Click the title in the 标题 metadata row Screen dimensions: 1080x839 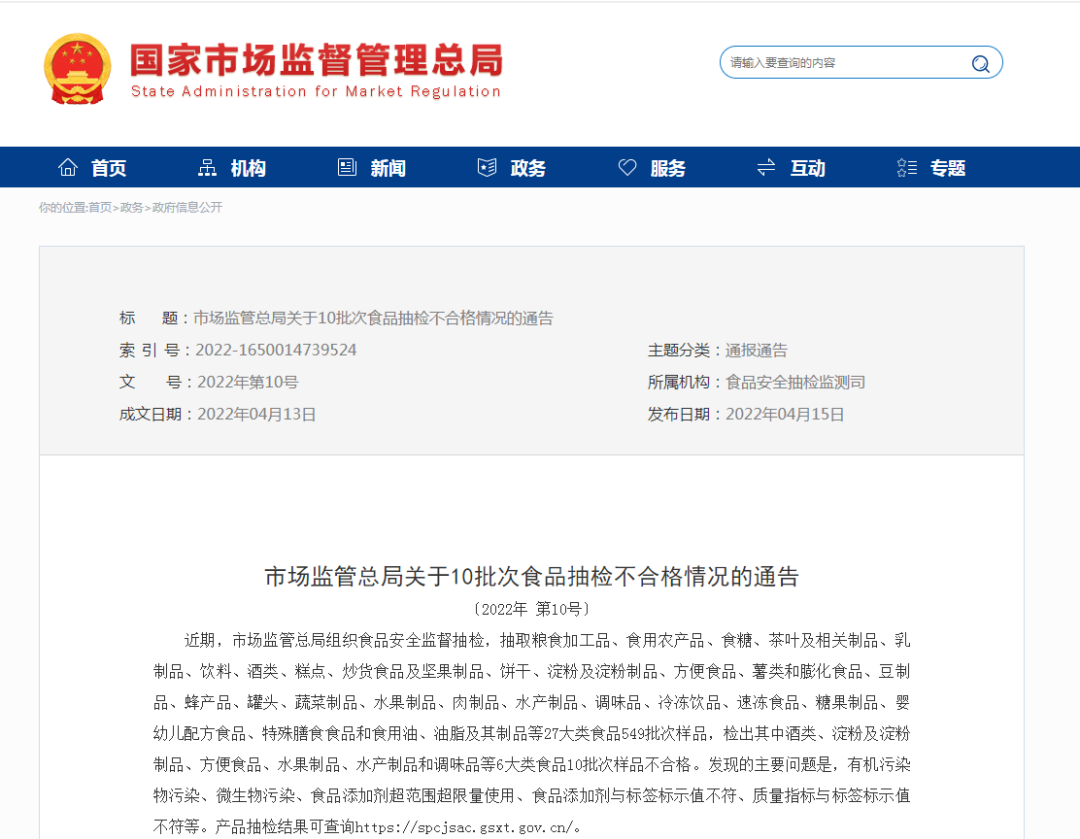373,318
